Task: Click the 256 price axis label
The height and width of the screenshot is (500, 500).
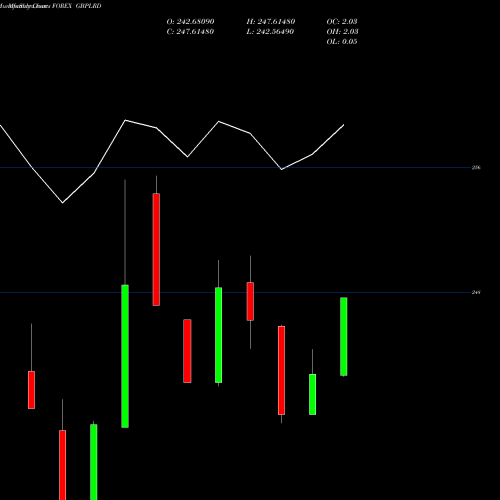Action: click(x=476, y=168)
